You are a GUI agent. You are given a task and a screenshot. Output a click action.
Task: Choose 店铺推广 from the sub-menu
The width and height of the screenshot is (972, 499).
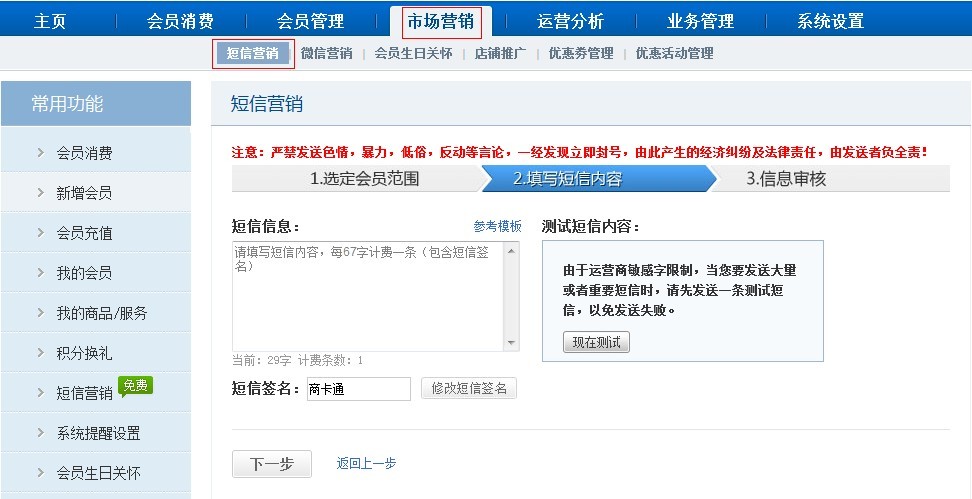pyautogui.click(x=500, y=54)
